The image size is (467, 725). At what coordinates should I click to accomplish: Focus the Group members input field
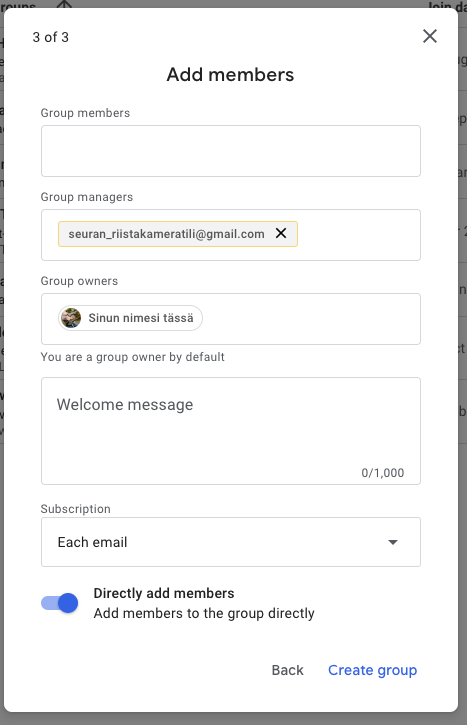tap(231, 151)
